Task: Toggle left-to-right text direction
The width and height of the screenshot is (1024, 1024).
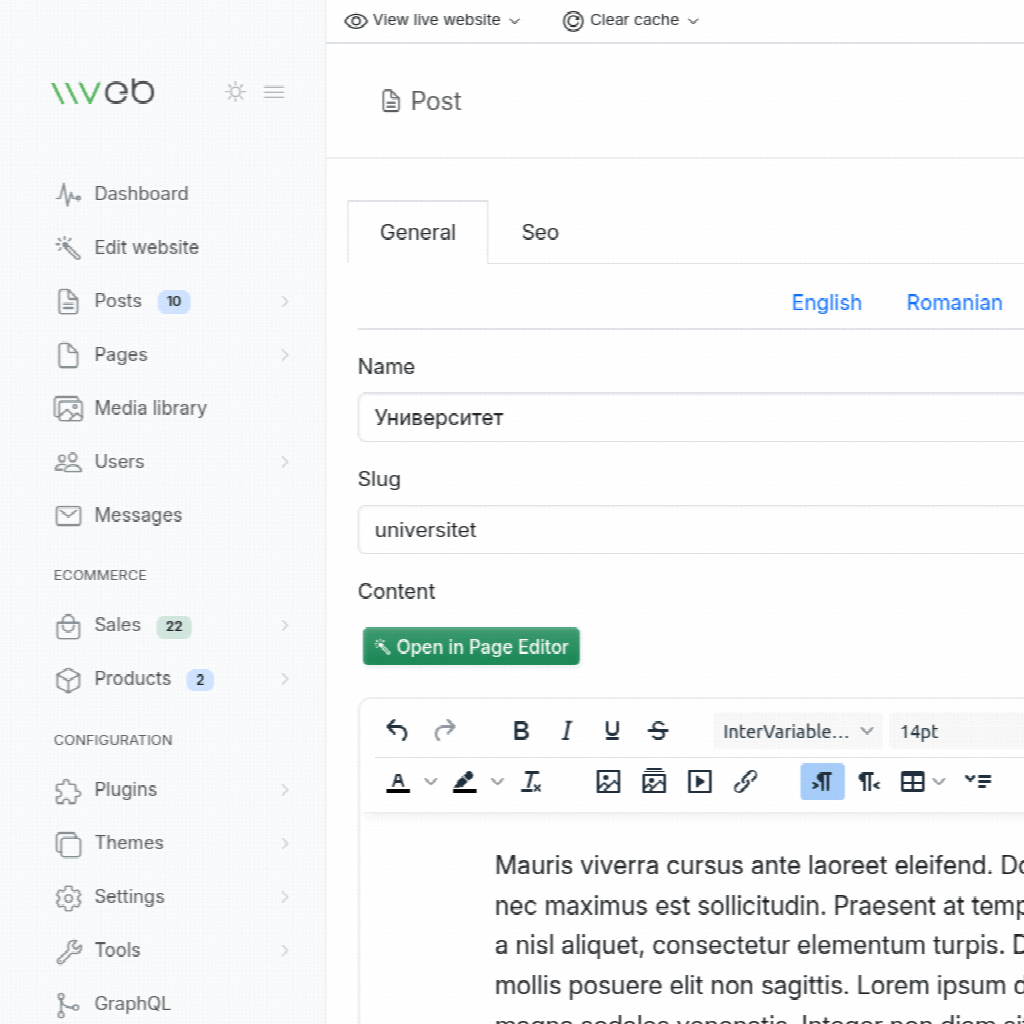Action: [822, 782]
